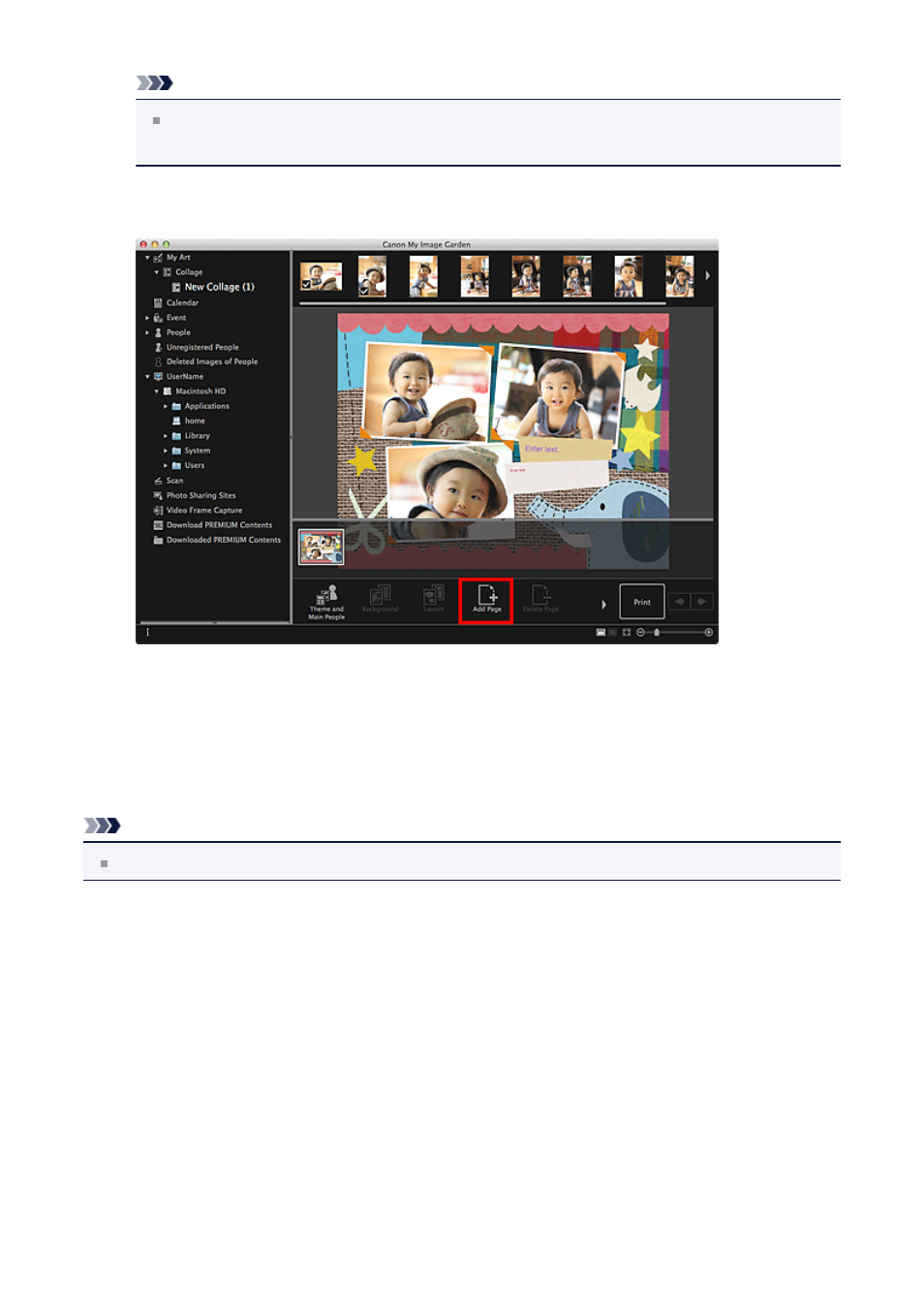Click the Event icon in sidebar

[x=158, y=318]
